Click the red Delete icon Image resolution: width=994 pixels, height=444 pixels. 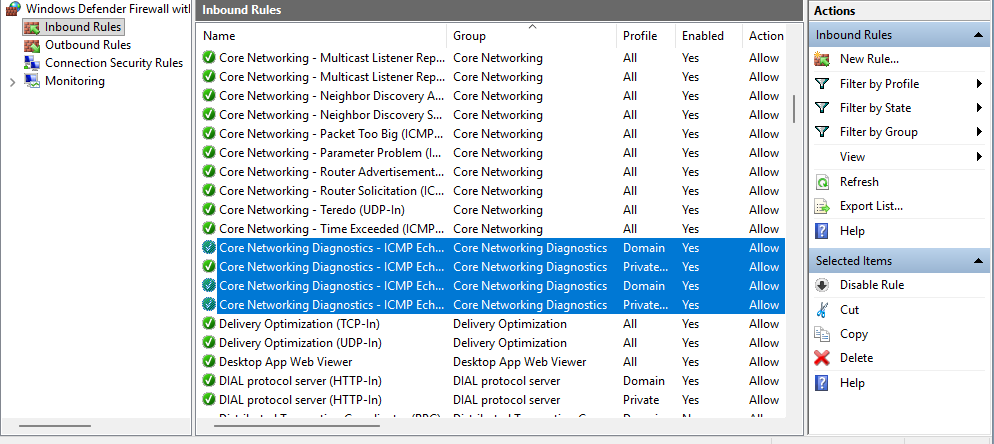click(x=822, y=358)
